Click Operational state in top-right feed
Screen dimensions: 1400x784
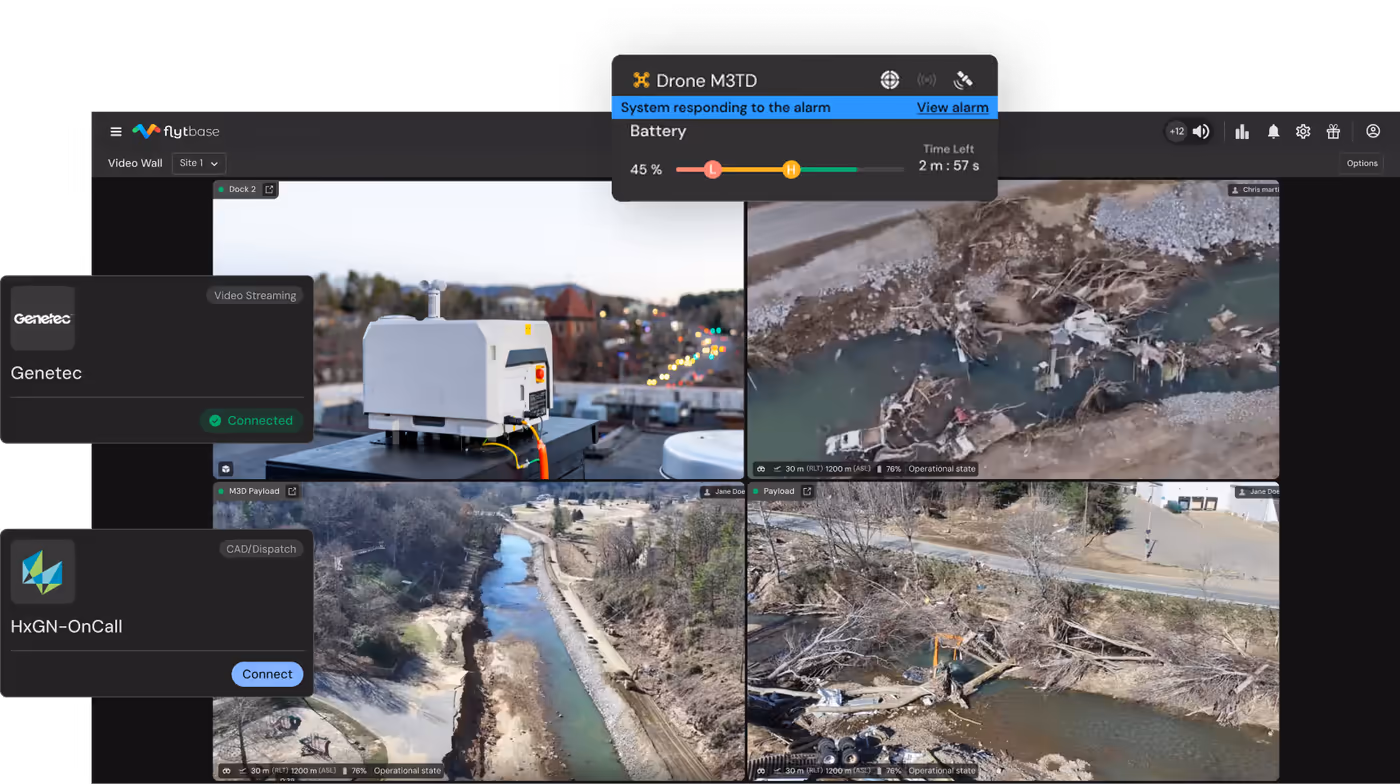942,468
